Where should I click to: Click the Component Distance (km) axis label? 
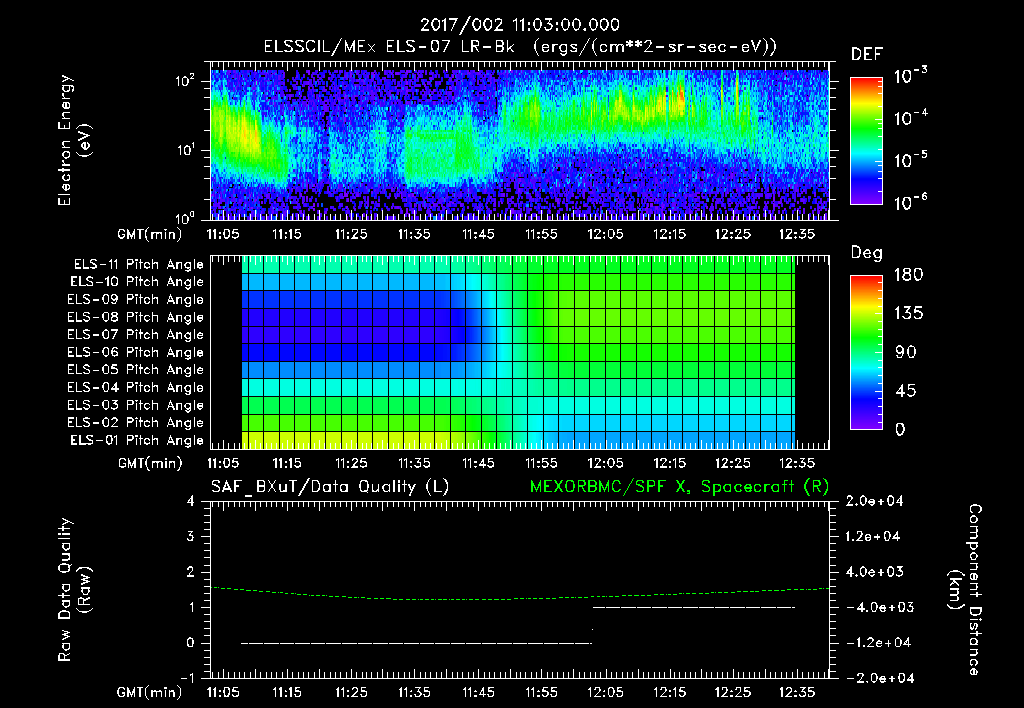(965, 590)
